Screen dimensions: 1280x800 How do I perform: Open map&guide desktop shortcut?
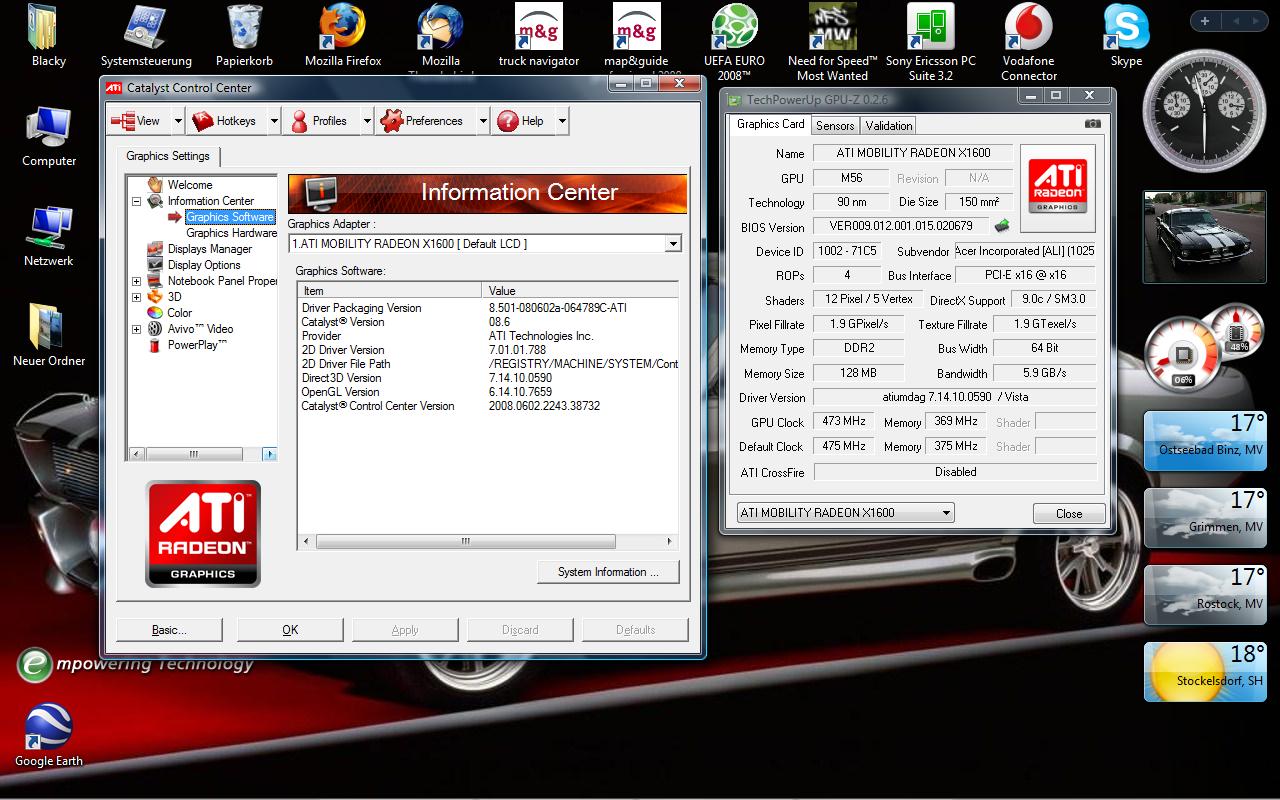point(636,39)
